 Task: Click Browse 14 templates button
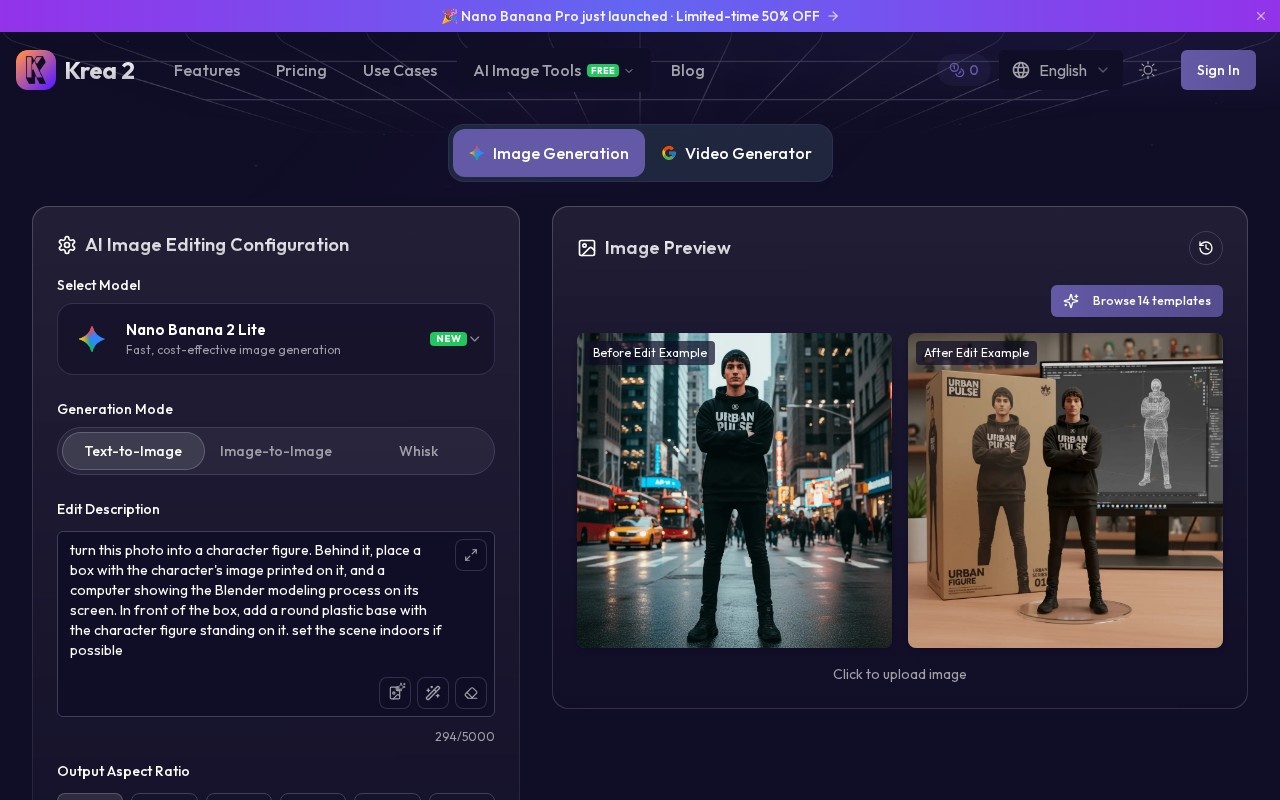1137,301
